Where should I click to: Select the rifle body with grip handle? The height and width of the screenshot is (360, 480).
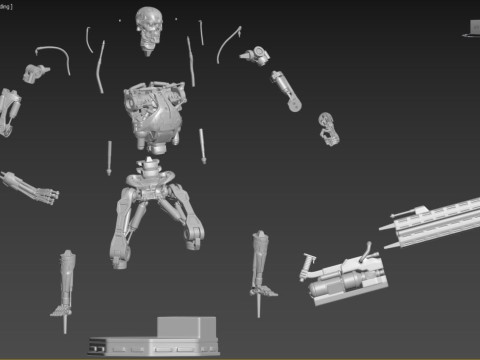pyautogui.click(x=343, y=275)
